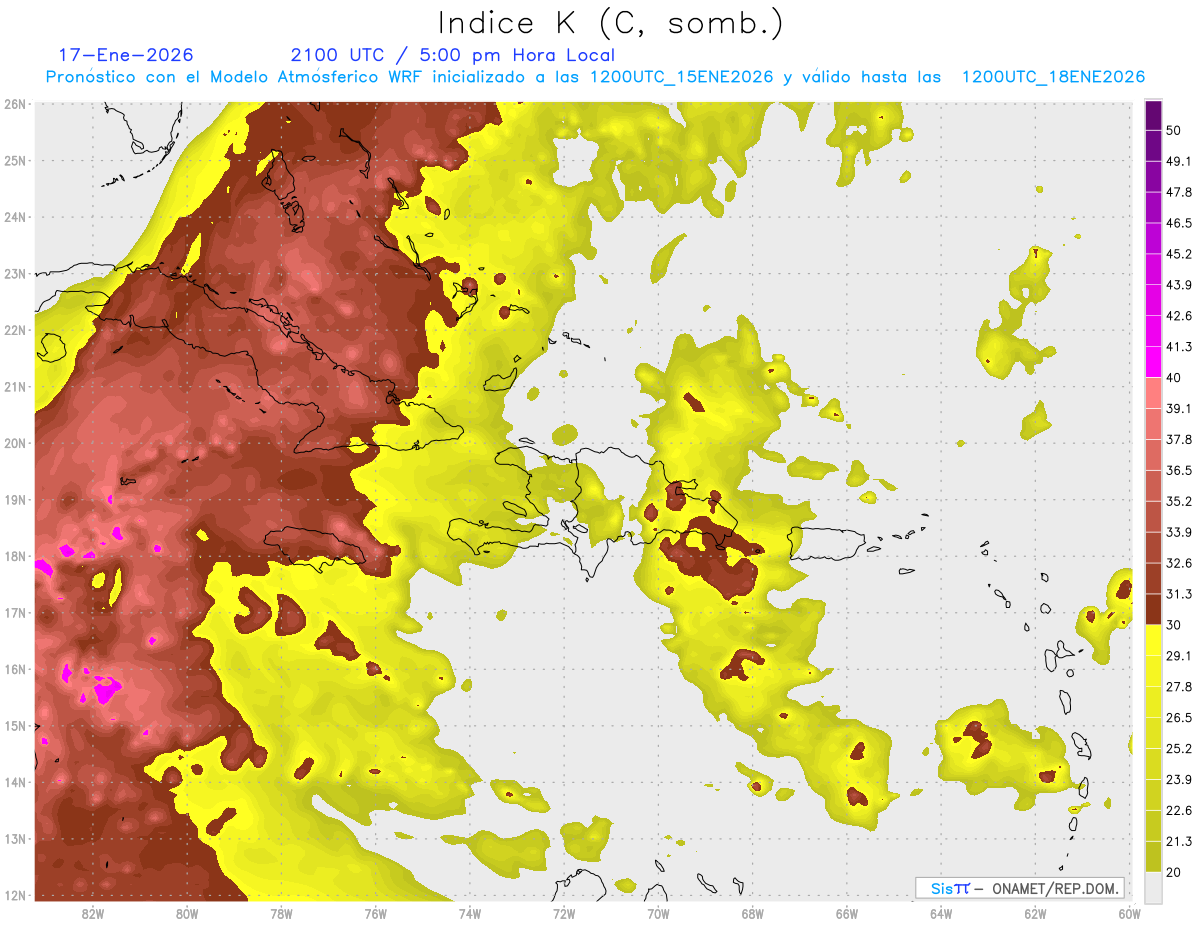The width and height of the screenshot is (1200, 927).
Task: Click the colorbar value label '20'
Action: 1174,873
